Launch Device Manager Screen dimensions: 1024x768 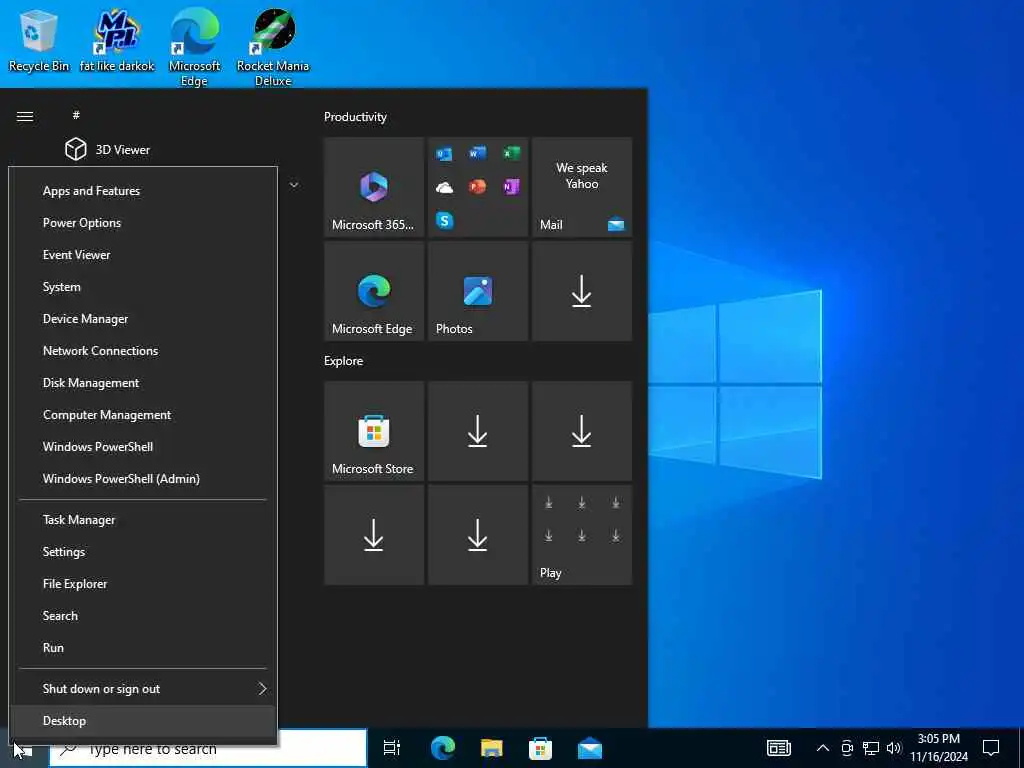click(143, 319)
